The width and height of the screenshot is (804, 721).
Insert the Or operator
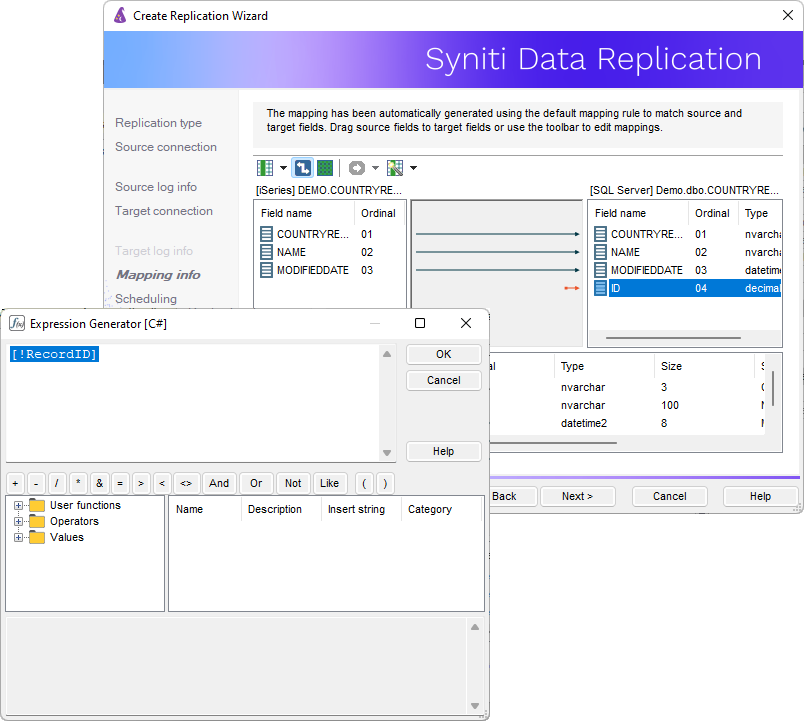256,483
